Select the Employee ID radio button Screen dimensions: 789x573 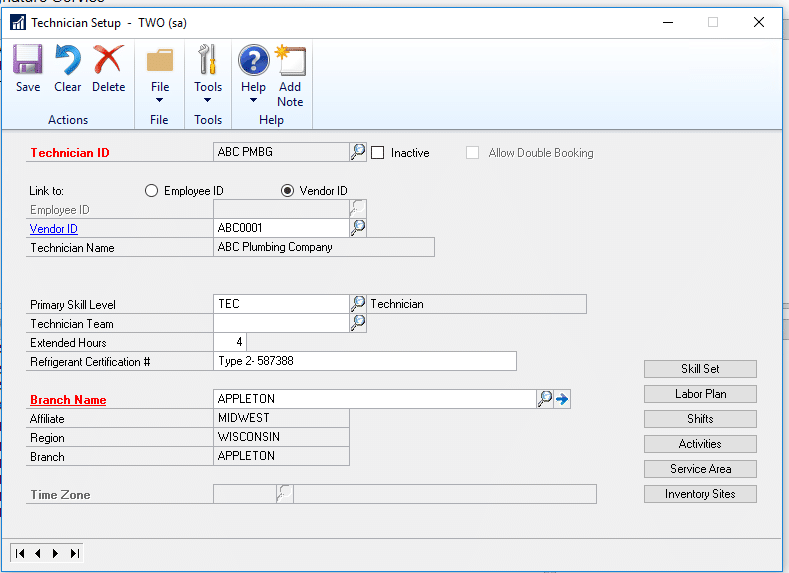tap(151, 191)
